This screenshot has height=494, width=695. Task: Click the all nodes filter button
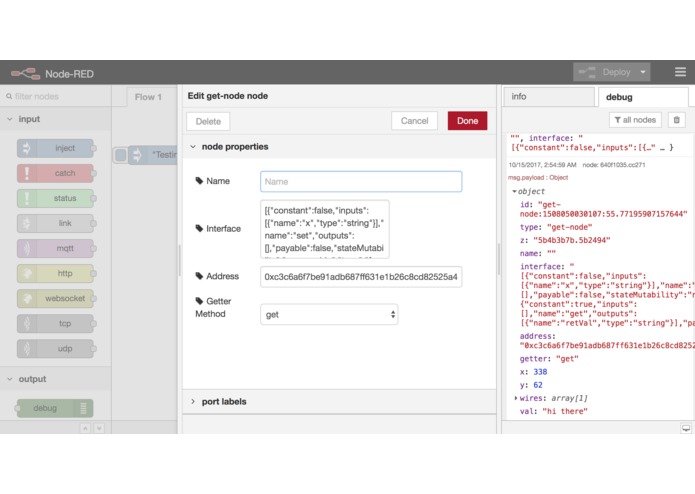(x=635, y=120)
